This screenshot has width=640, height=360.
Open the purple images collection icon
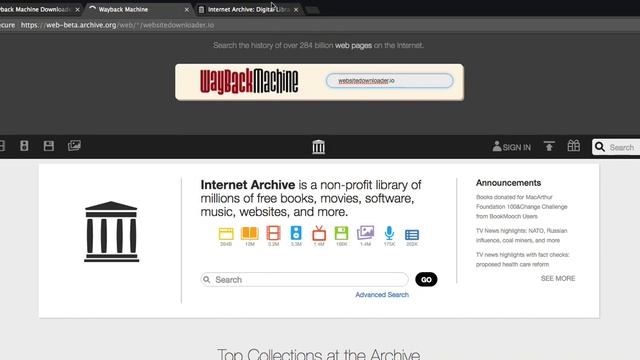[x=365, y=233]
